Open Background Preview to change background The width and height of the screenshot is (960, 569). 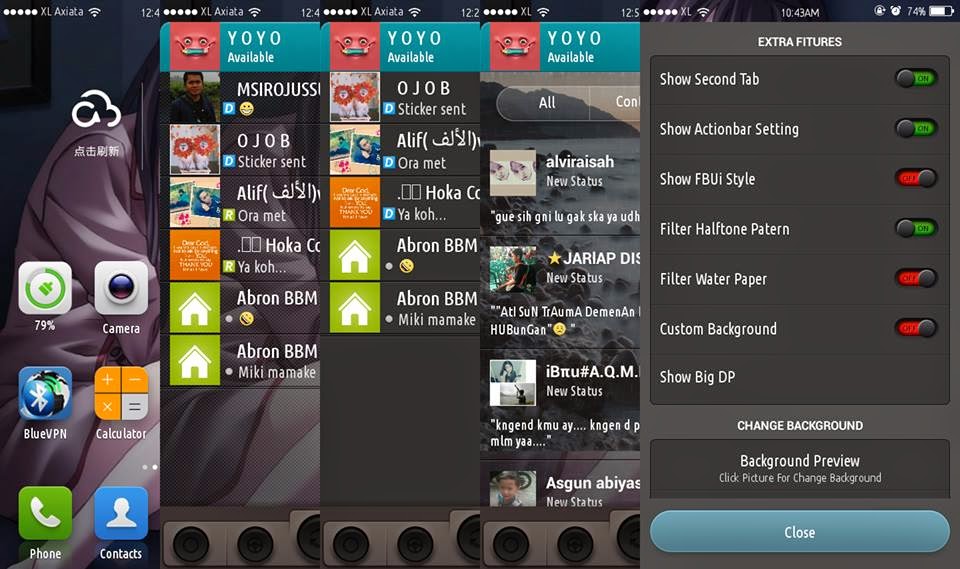point(800,469)
